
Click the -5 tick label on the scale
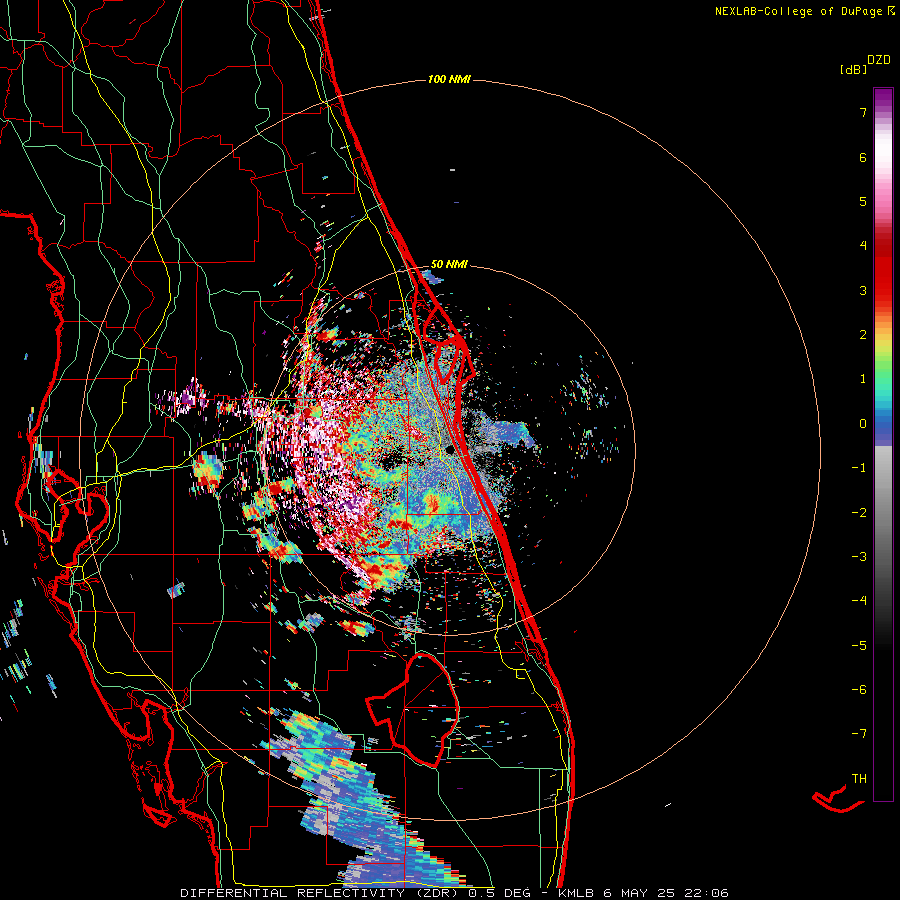click(859, 646)
